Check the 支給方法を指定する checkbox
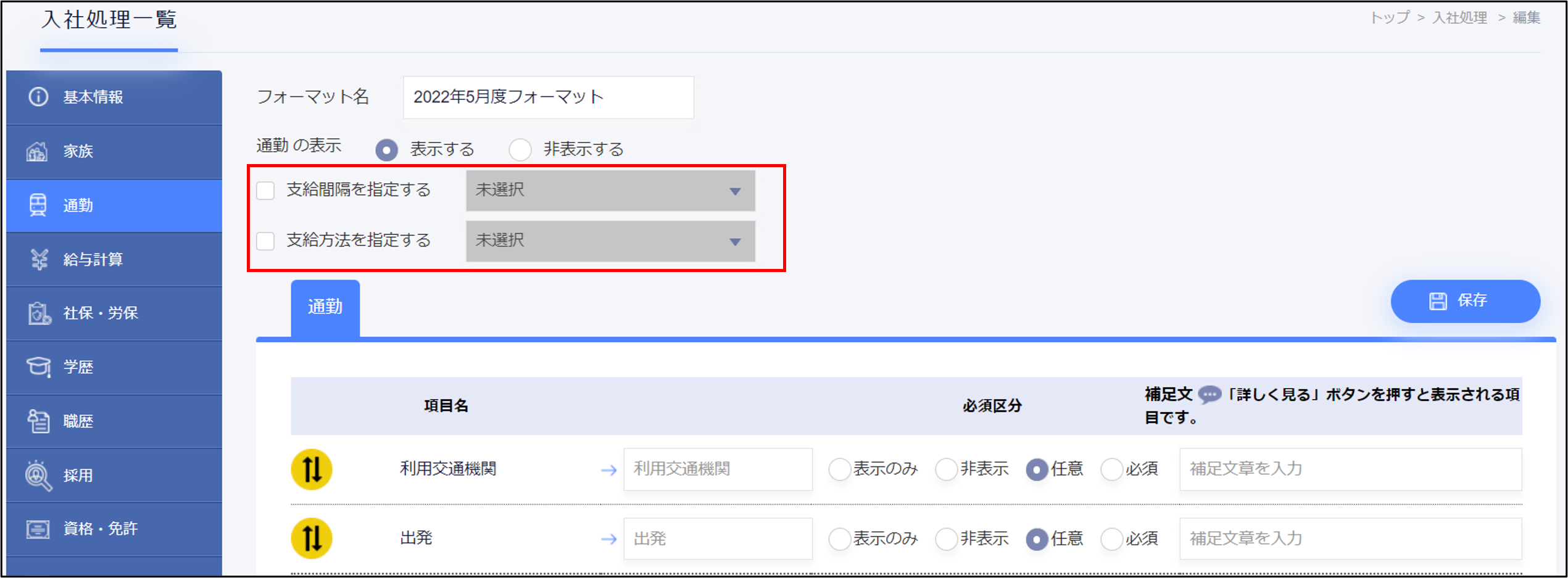The image size is (1568, 578). 265,241
